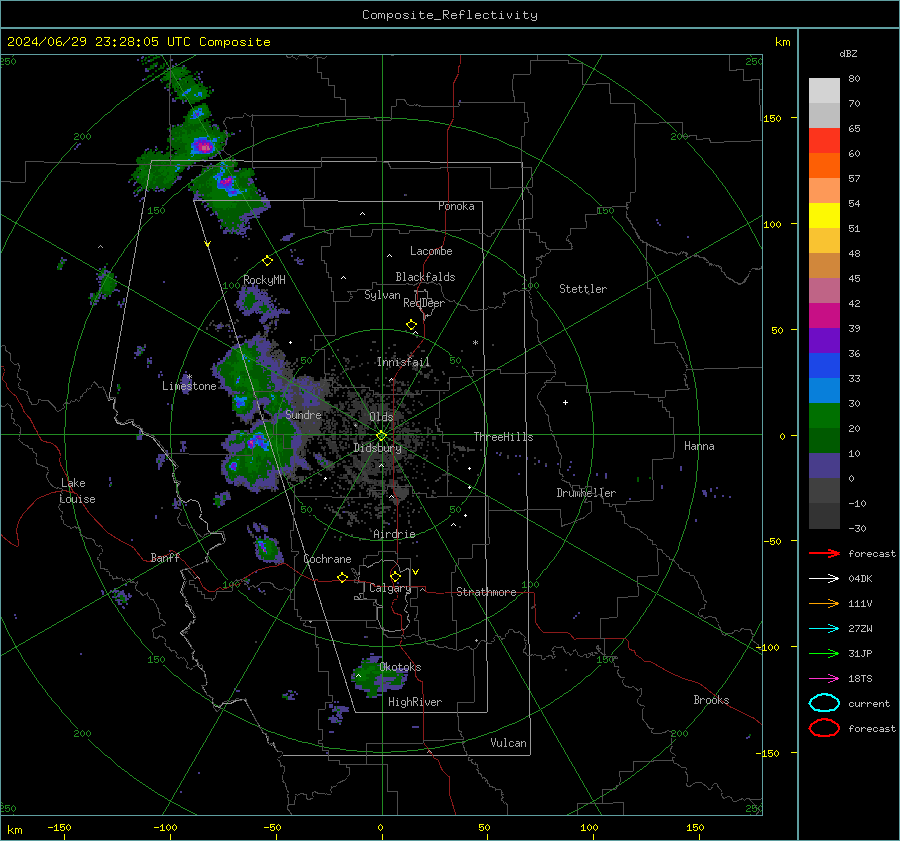The image size is (900, 841).
Task: Click the Airdrie city label
Action: click(x=394, y=534)
